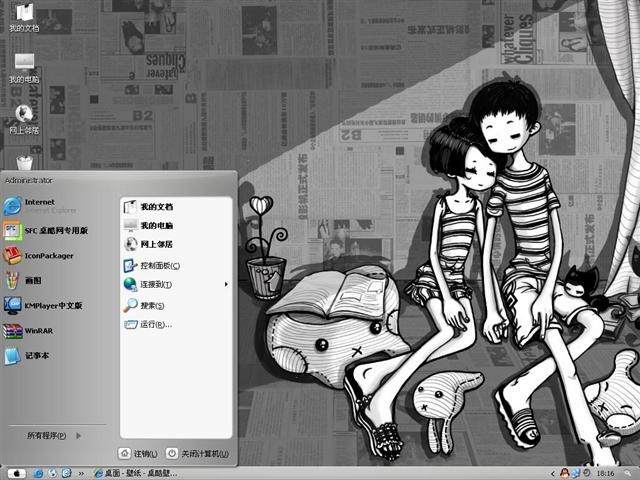This screenshot has width=640, height=480.
Task: Click the 注销 log off button
Action: click(x=138, y=453)
